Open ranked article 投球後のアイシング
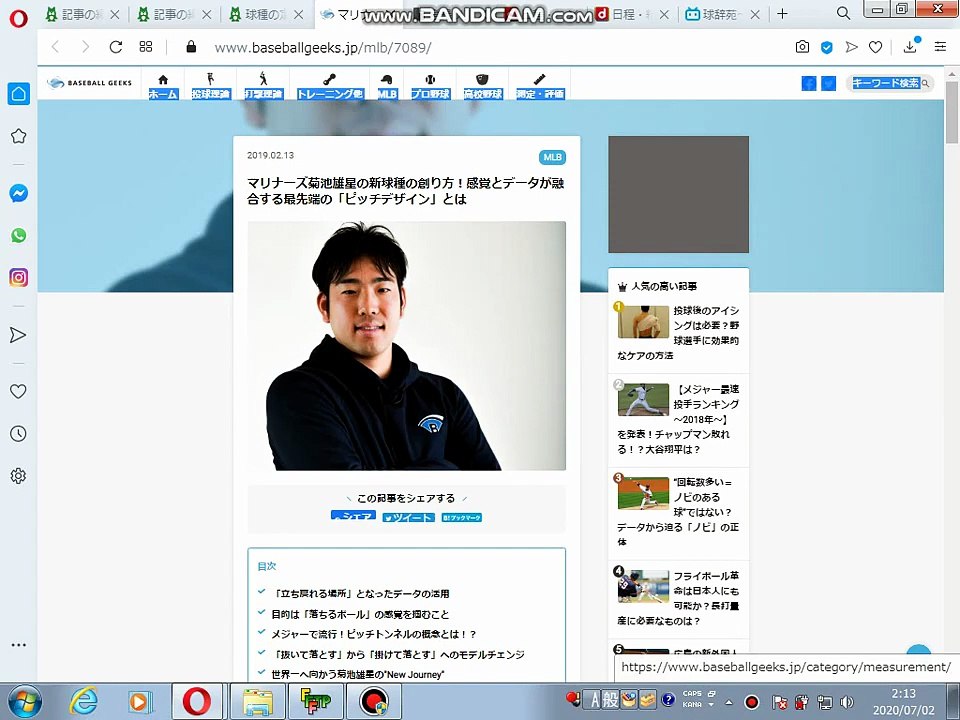This screenshot has height=720, width=960. [678, 332]
